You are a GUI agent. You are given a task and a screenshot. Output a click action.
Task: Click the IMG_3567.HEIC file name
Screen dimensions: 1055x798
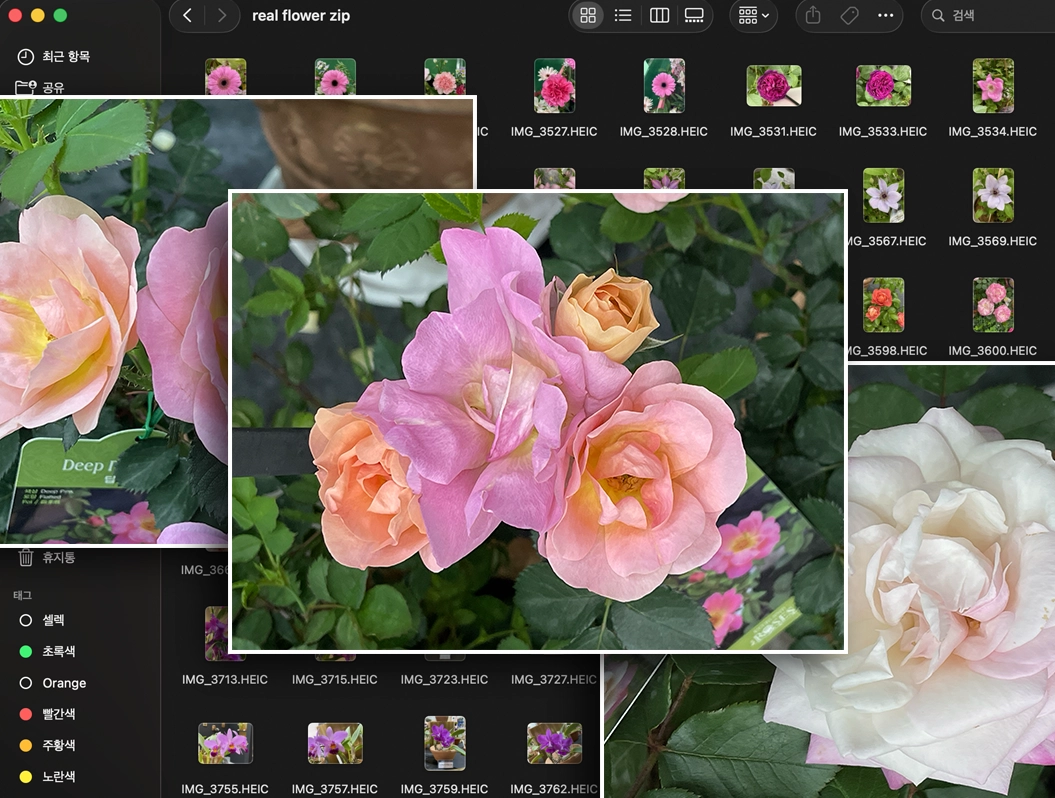point(887,241)
